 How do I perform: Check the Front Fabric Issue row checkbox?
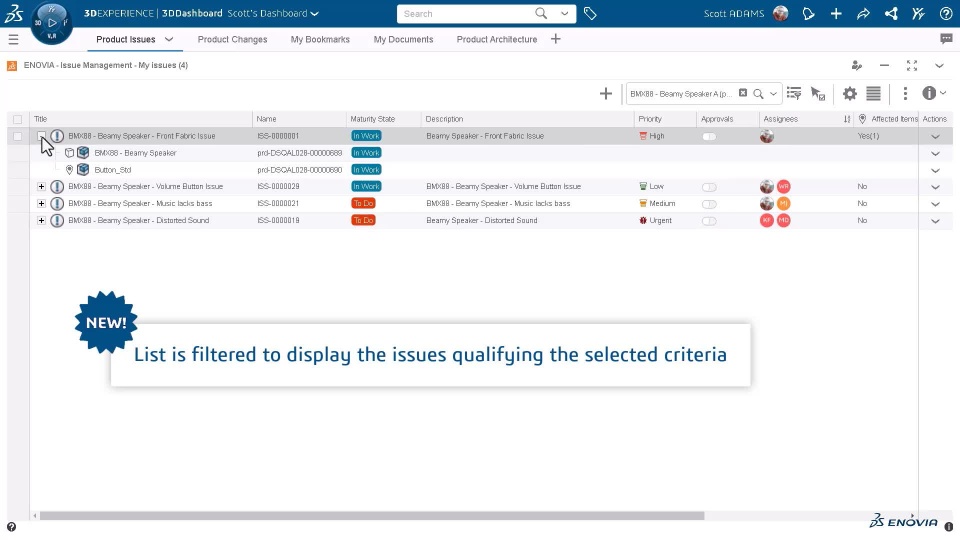tap(18, 137)
